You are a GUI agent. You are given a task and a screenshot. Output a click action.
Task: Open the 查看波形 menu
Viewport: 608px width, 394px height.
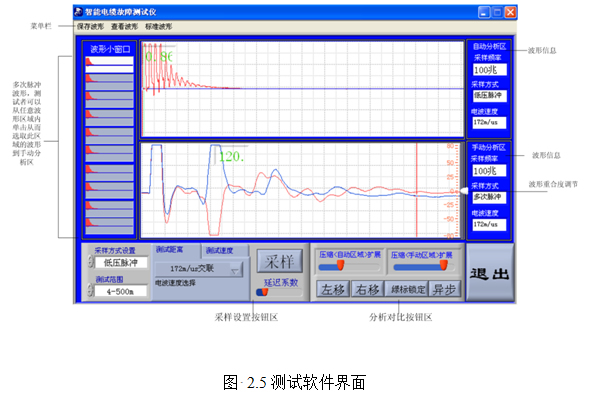tap(124, 26)
